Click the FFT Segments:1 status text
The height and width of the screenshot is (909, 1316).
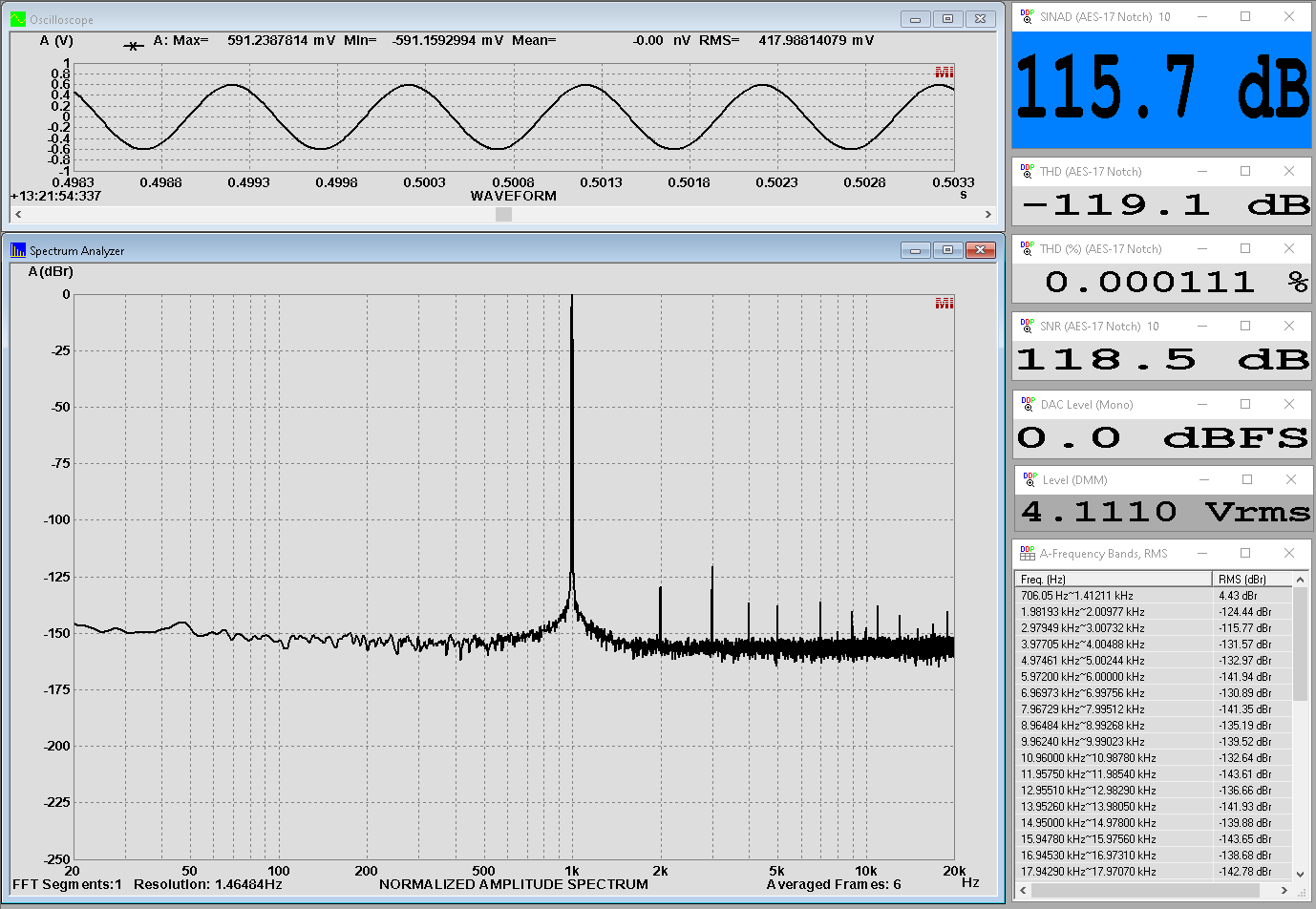(68, 884)
